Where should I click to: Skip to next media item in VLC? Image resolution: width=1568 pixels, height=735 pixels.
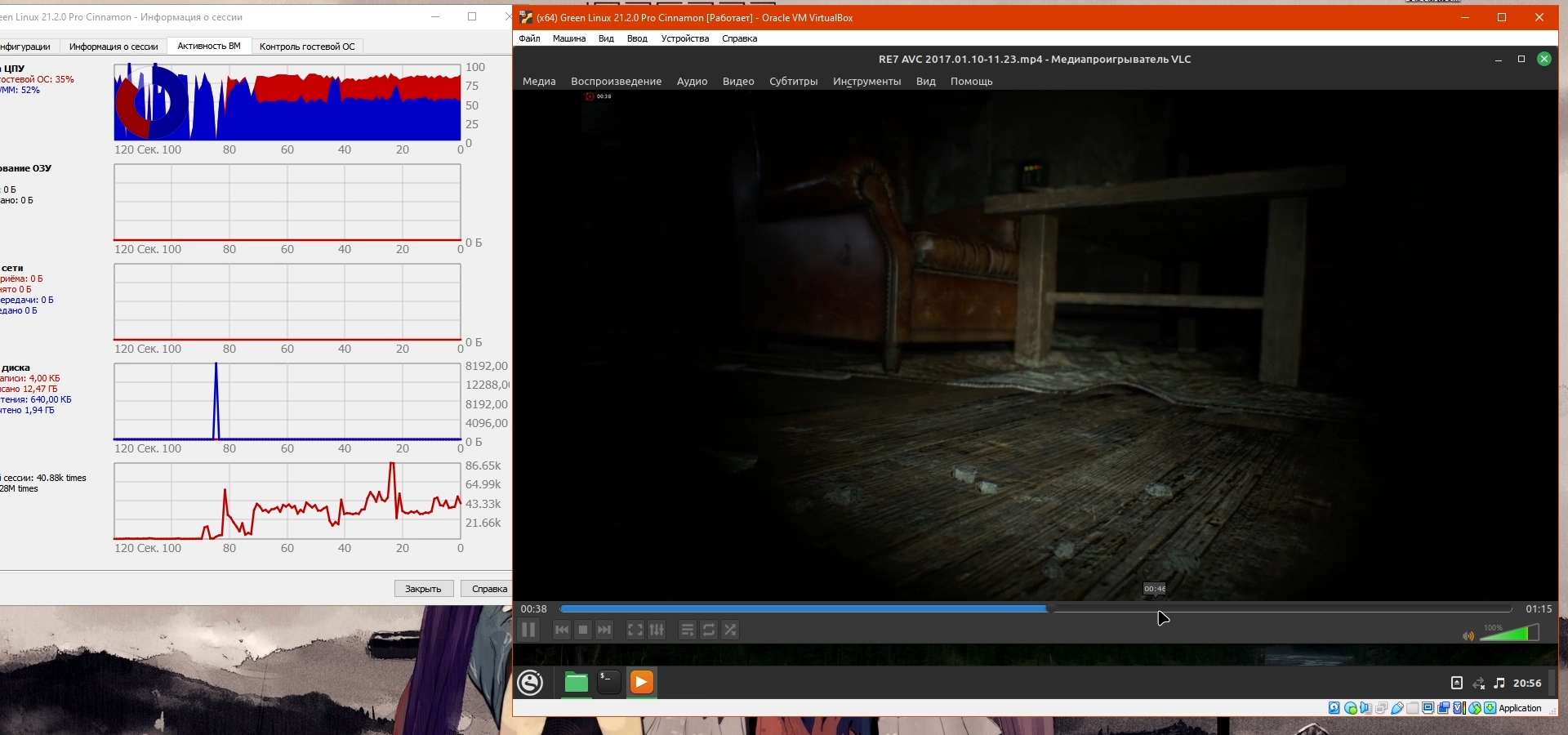tap(604, 630)
